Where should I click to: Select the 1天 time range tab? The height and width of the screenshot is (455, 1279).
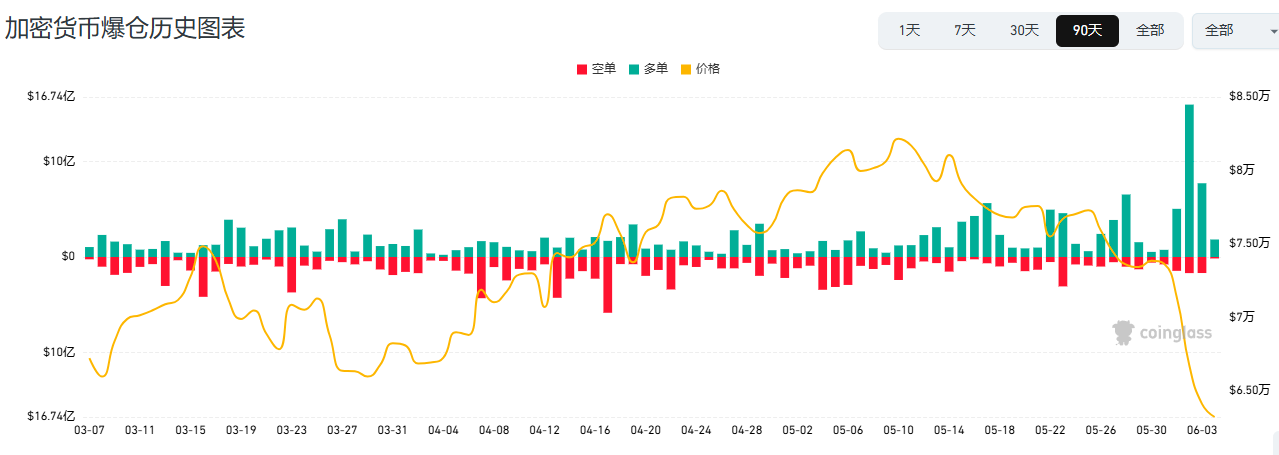[x=909, y=30]
